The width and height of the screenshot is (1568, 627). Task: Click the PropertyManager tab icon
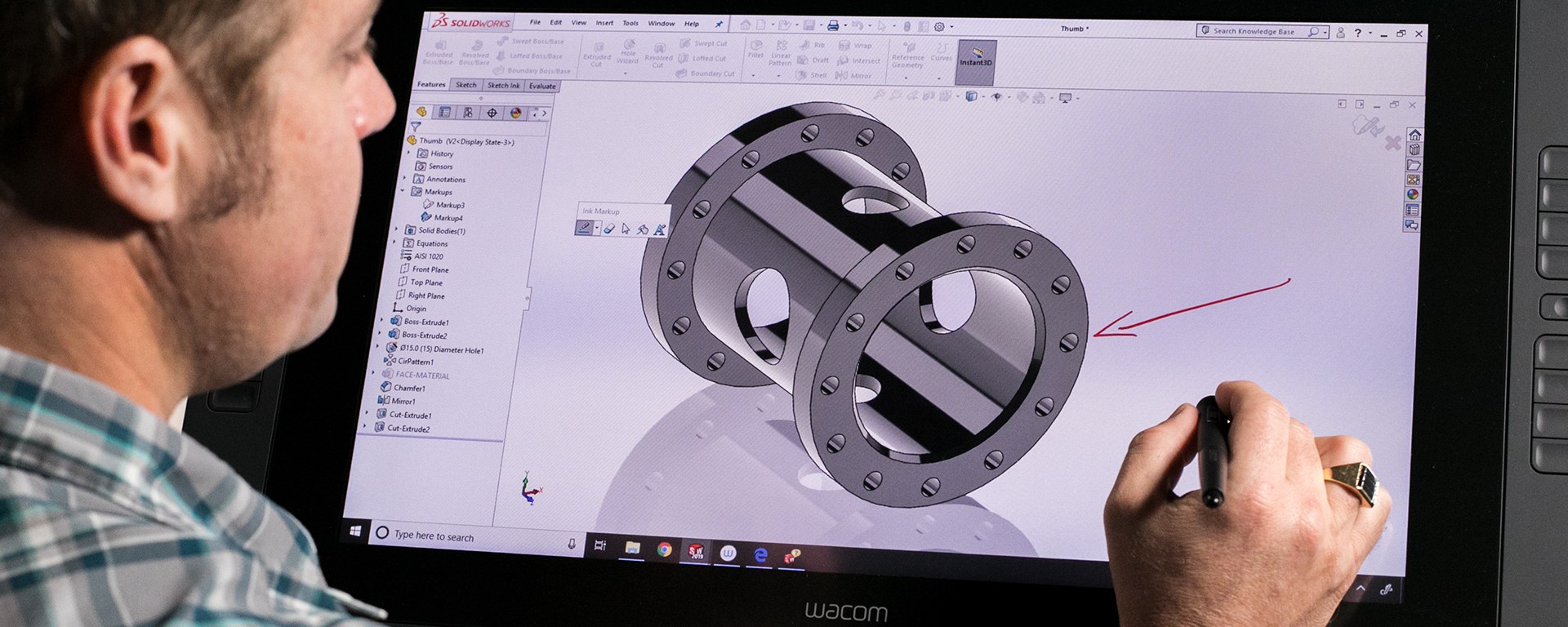click(x=445, y=112)
